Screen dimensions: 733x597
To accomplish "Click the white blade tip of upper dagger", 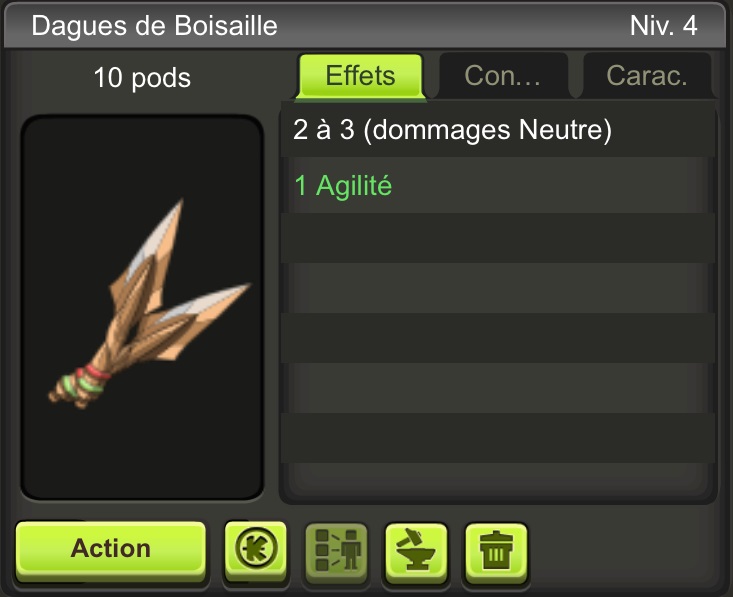I will (159, 234).
